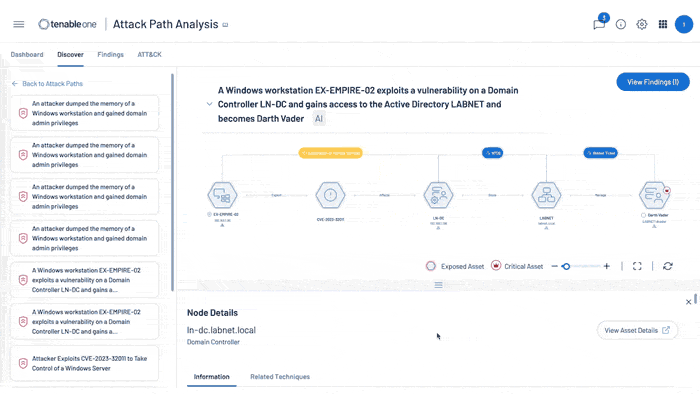Click the Node Details heading
The image size is (700, 394).
pyautogui.click(x=212, y=313)
